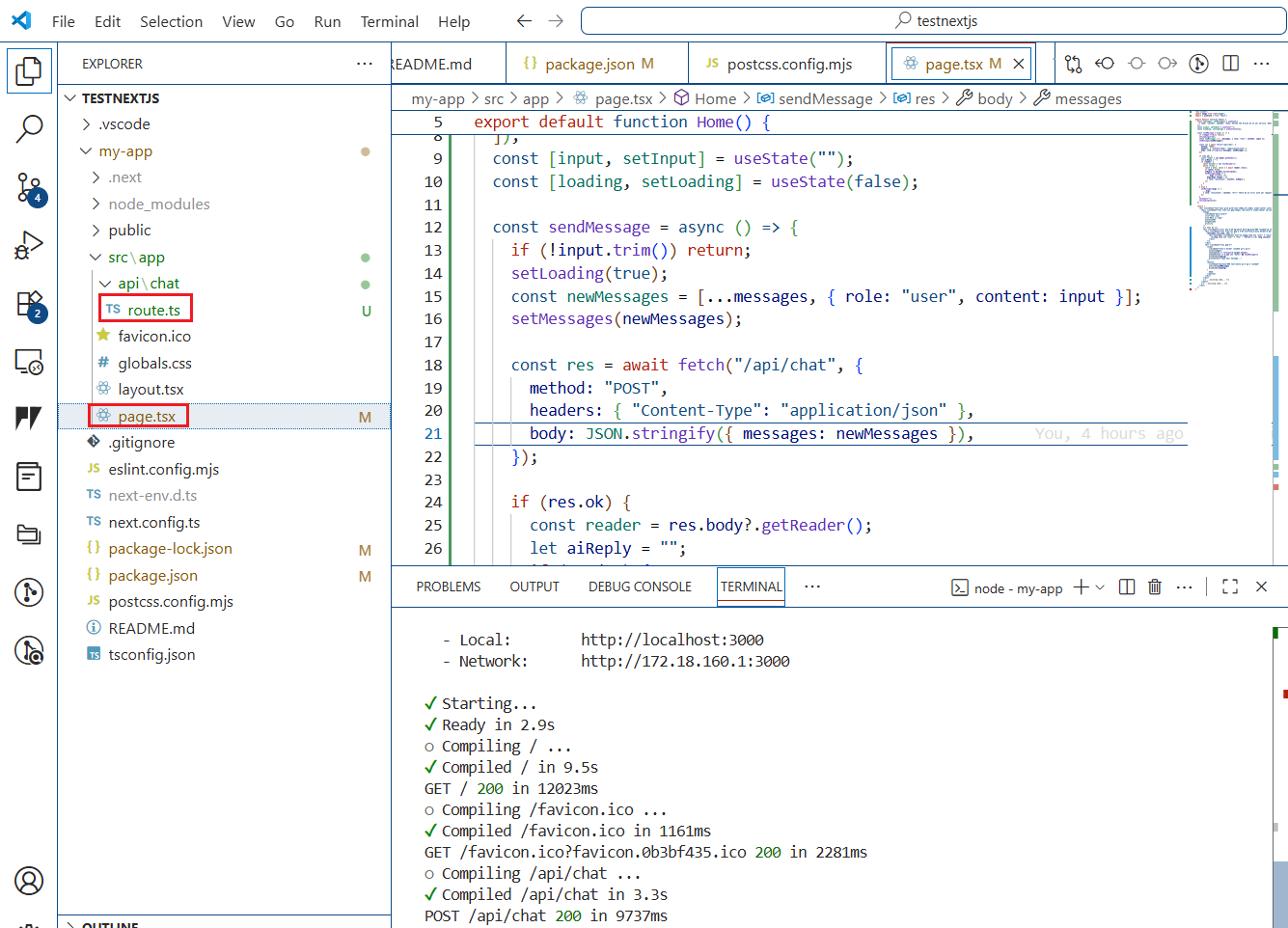Screen dimensions: 1288x928
Task: Open the Selection menu
Action: 172,21
